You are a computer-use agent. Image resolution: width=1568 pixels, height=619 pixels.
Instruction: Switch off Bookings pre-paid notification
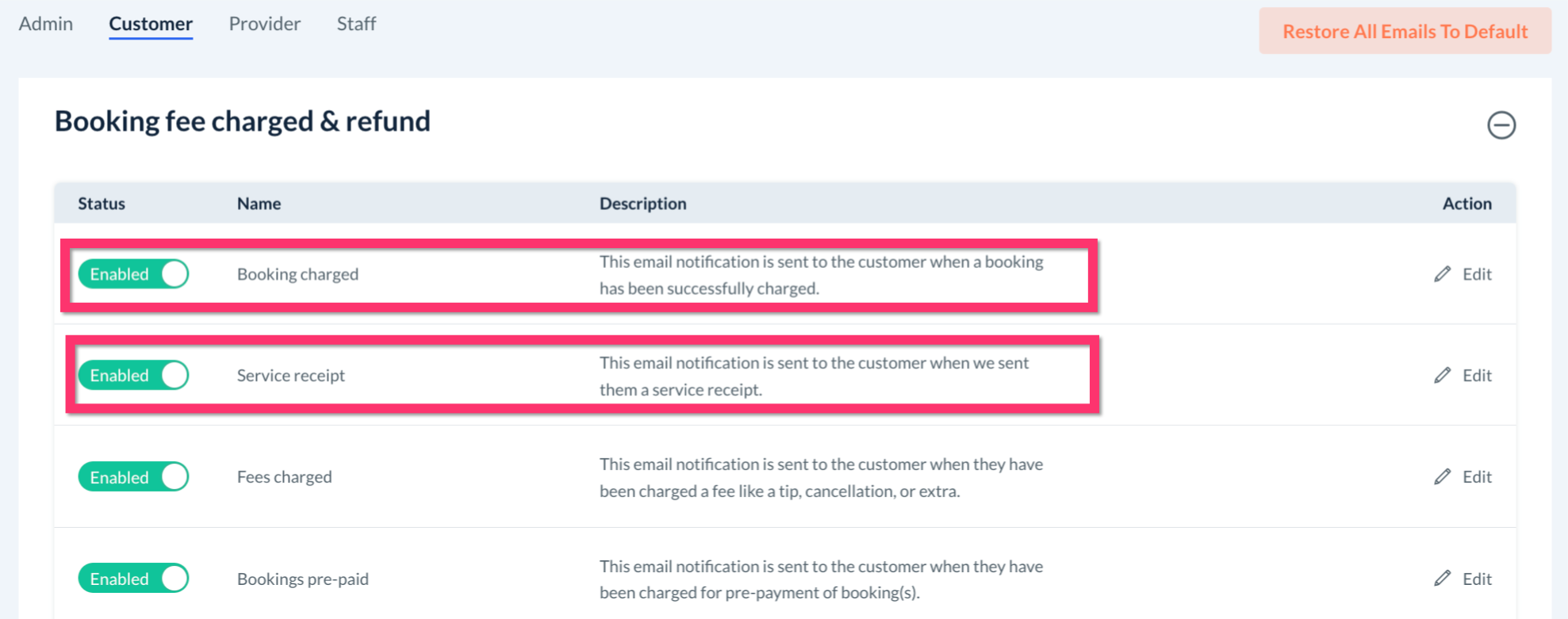tap(133, 579)
